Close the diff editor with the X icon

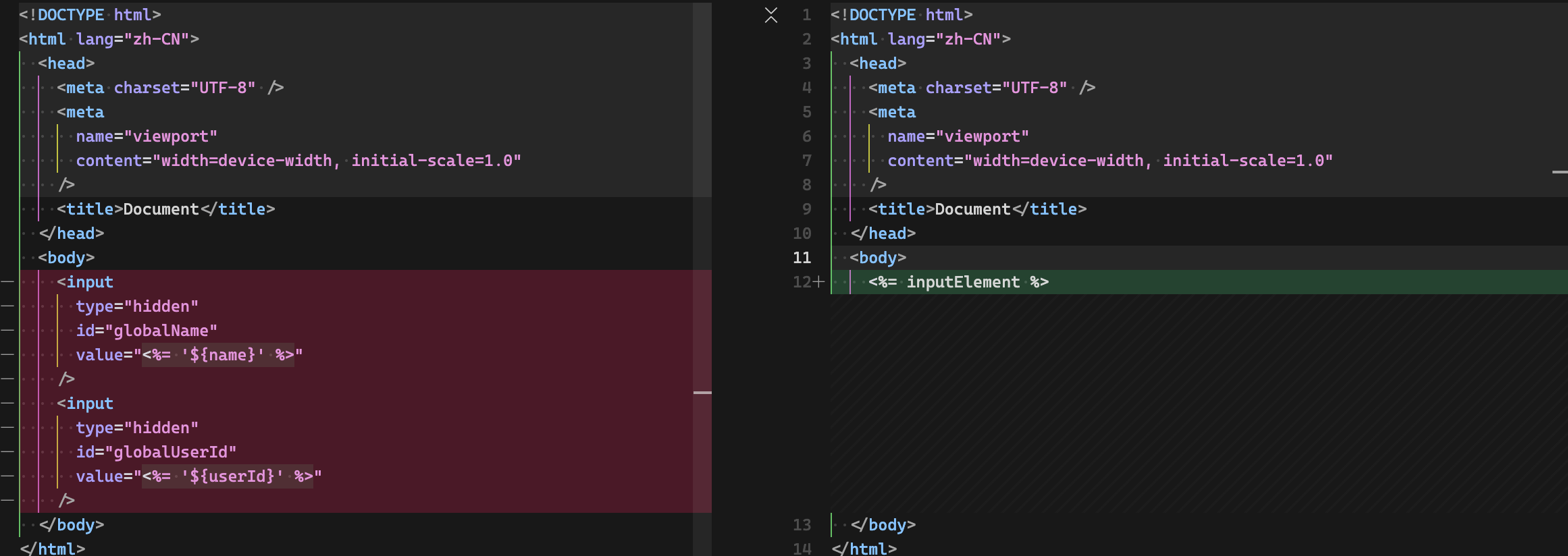click(770, 16)
